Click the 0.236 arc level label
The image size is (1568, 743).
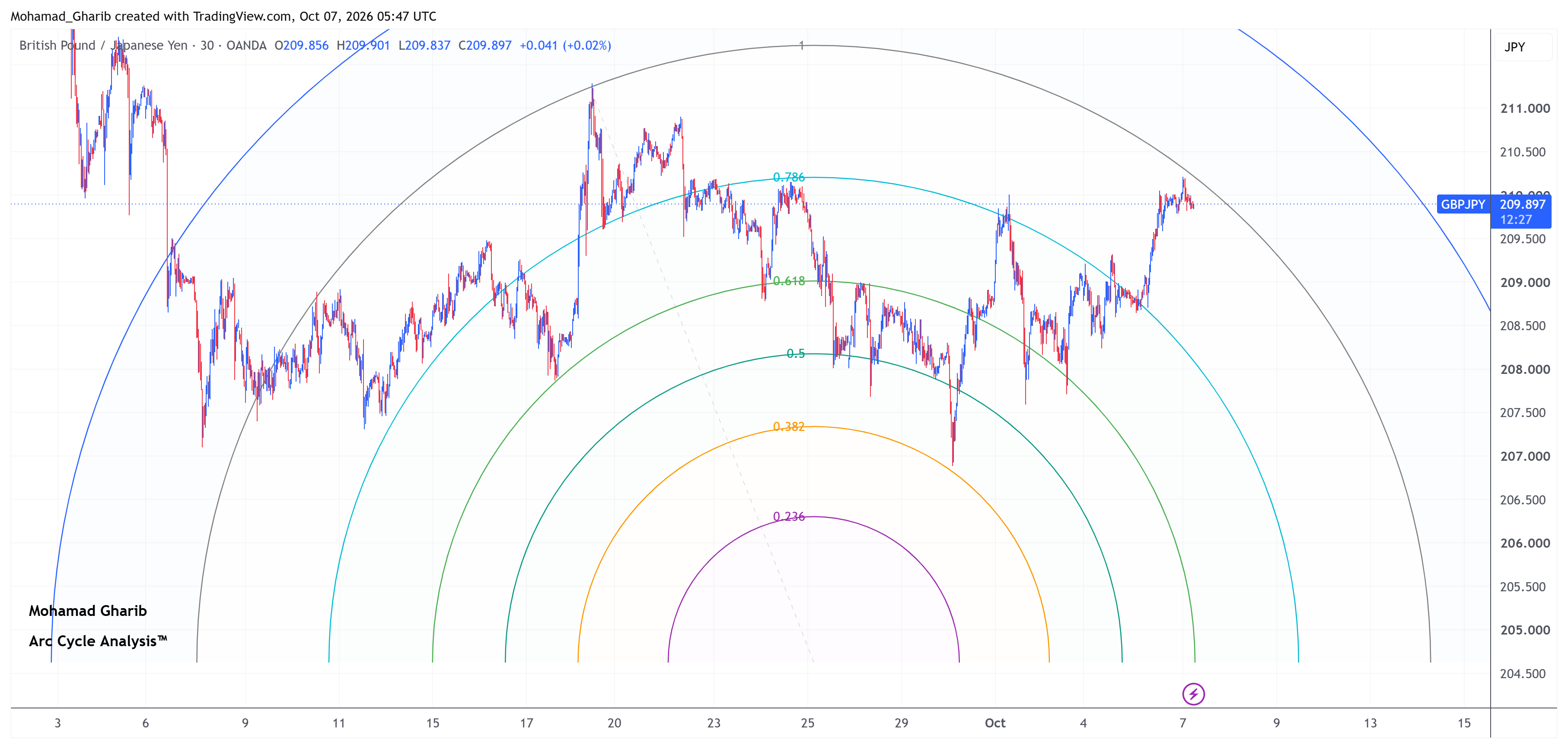pos(789,517)
